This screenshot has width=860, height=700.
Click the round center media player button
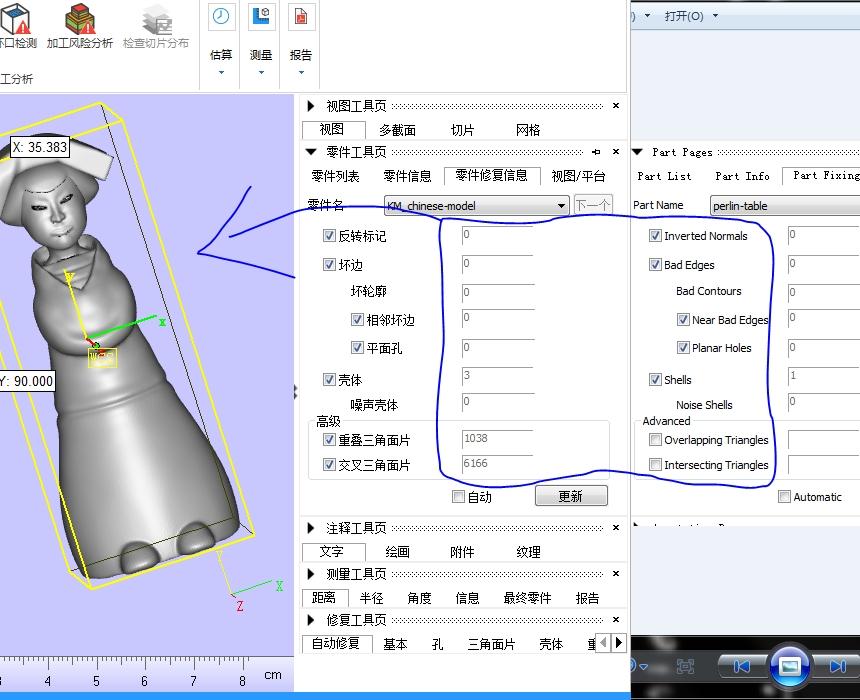tap(789, 666)
